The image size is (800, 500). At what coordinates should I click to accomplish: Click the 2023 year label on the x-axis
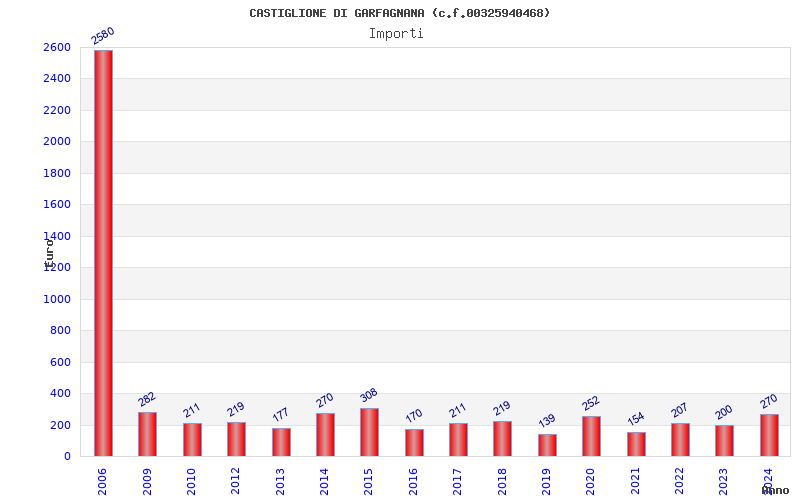pos(723,482)
